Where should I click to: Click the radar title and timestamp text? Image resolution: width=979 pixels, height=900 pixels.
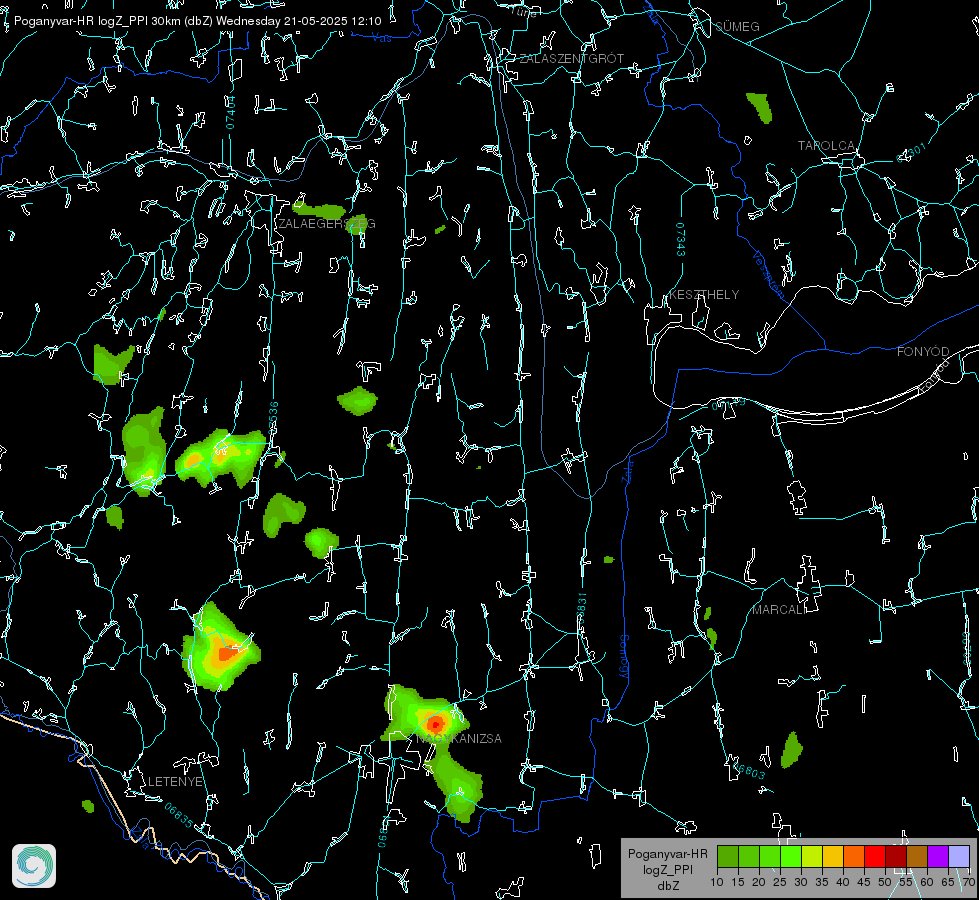[197, 21]
